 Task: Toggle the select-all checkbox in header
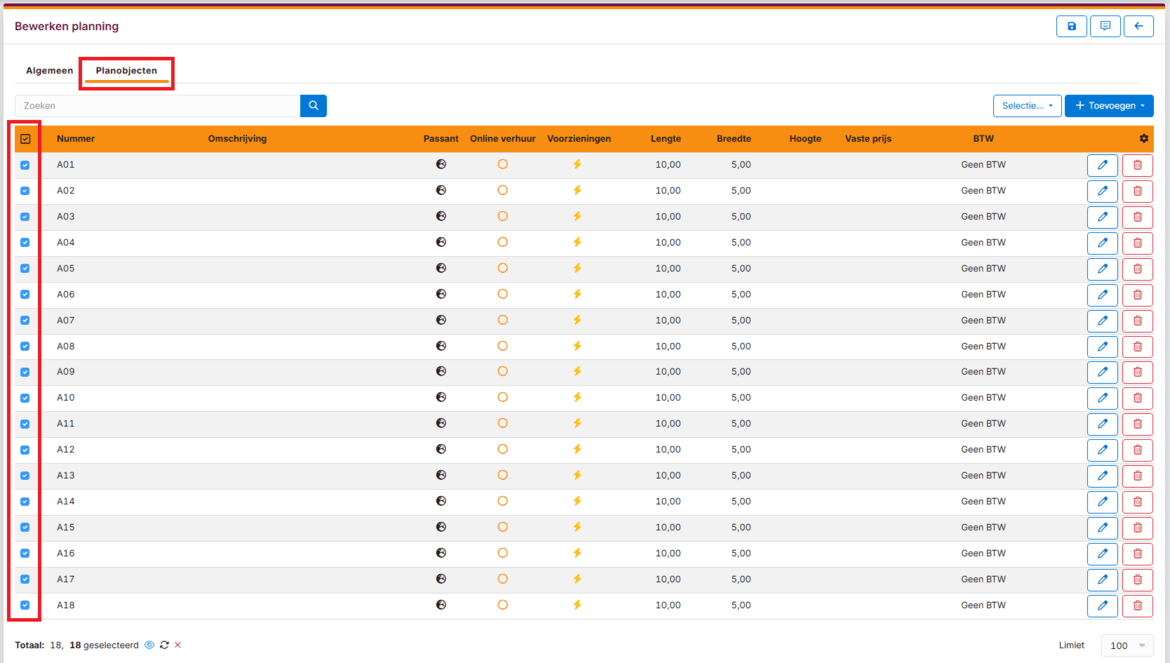coord(25,139)
